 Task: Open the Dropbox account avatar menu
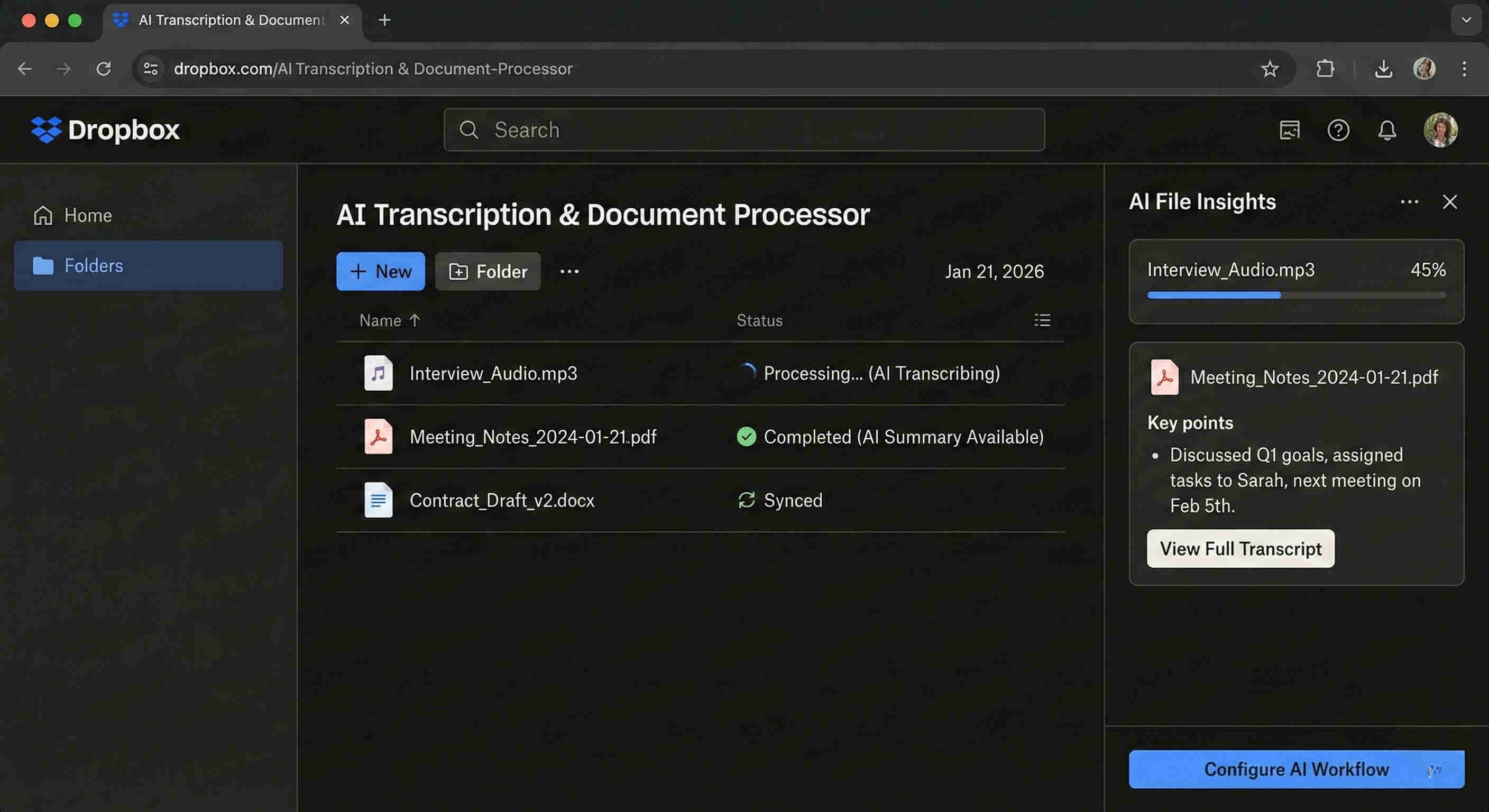[x=1440, y=130]
